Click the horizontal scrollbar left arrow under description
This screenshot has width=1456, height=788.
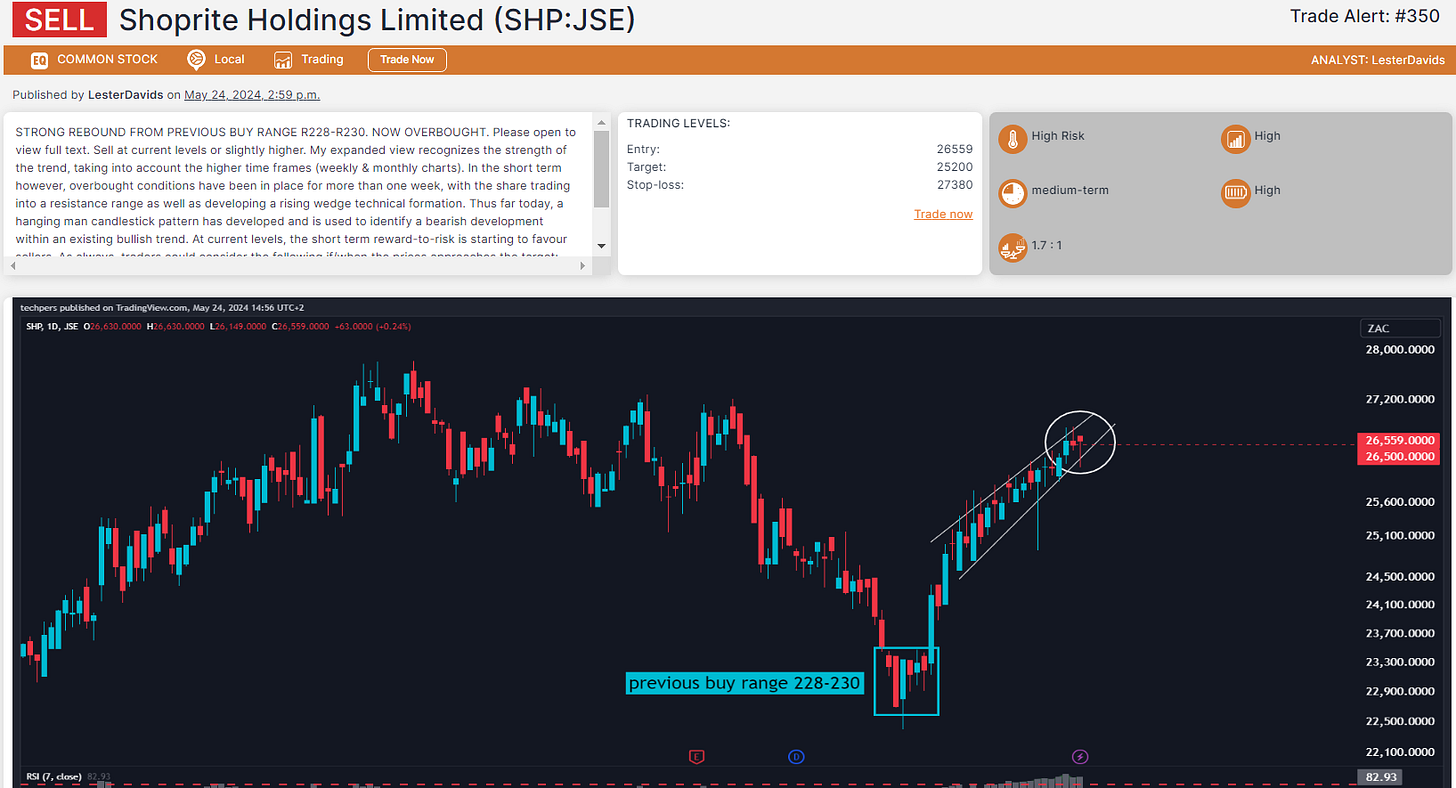coord(13,266)
